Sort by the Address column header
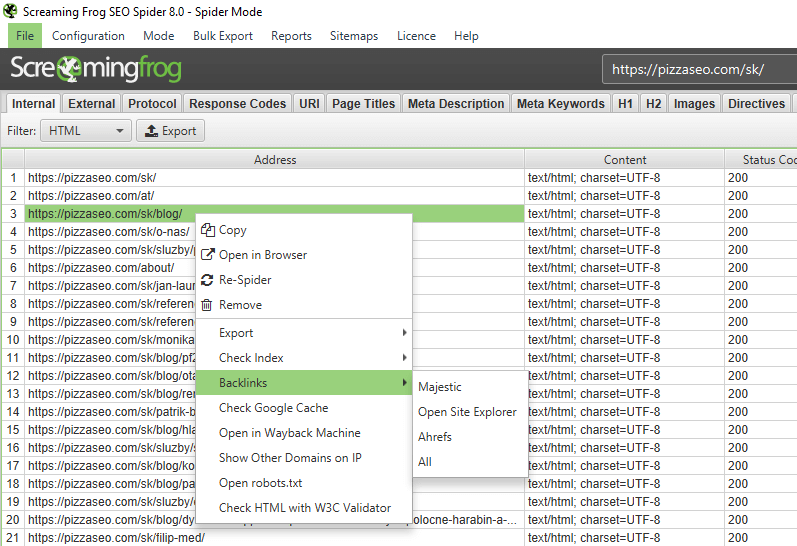797x546 pixels. [x=274, y=160]
